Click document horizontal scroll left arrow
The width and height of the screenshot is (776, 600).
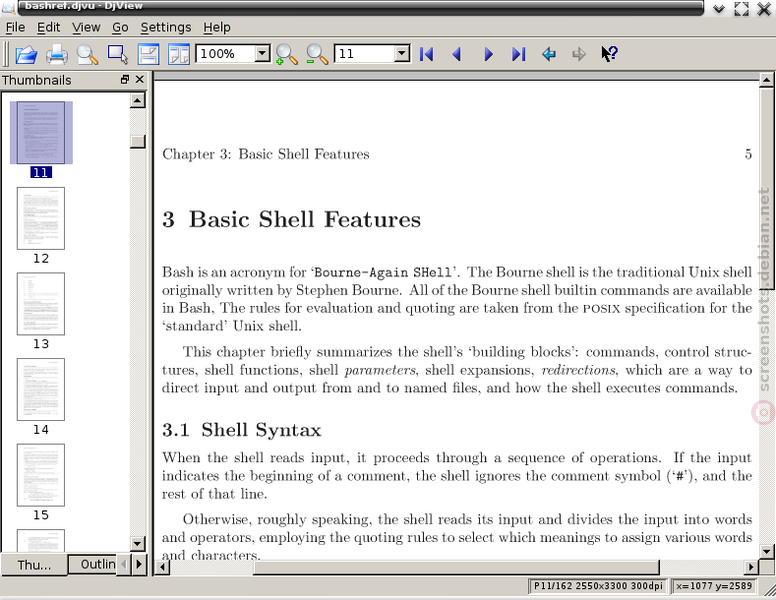click(162, 567)
